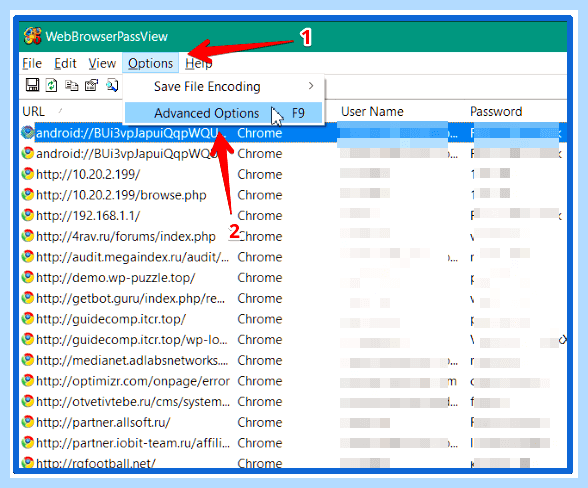Close the open Options menu

click(x=150, y=63)
